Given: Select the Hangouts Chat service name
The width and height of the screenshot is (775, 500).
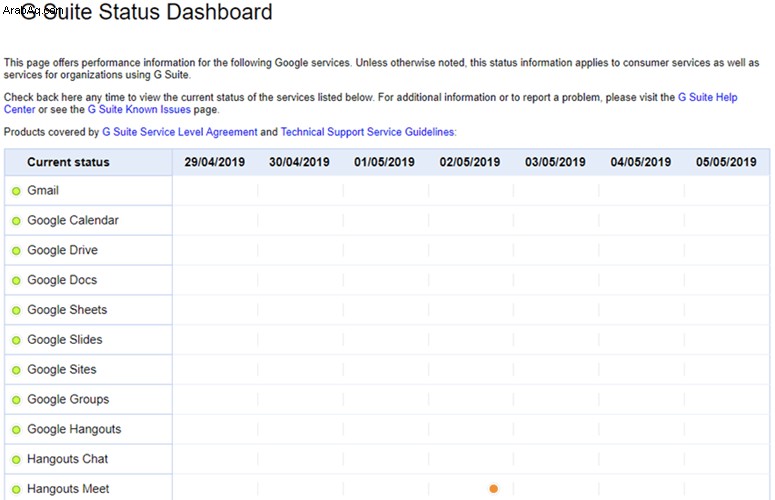Looking at the screenshot, I should pyautogui.click(x=67, y=459).
